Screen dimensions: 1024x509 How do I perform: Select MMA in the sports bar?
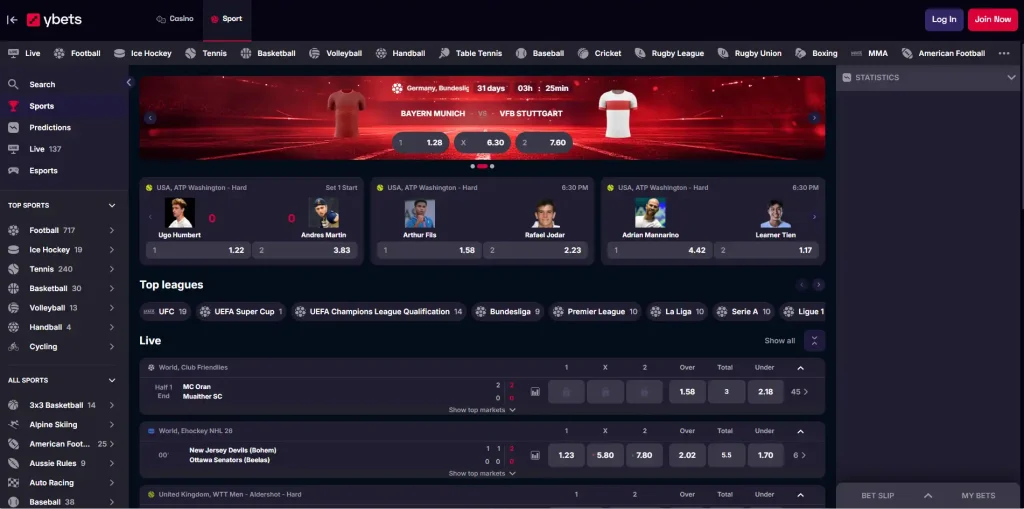point(869,54)
